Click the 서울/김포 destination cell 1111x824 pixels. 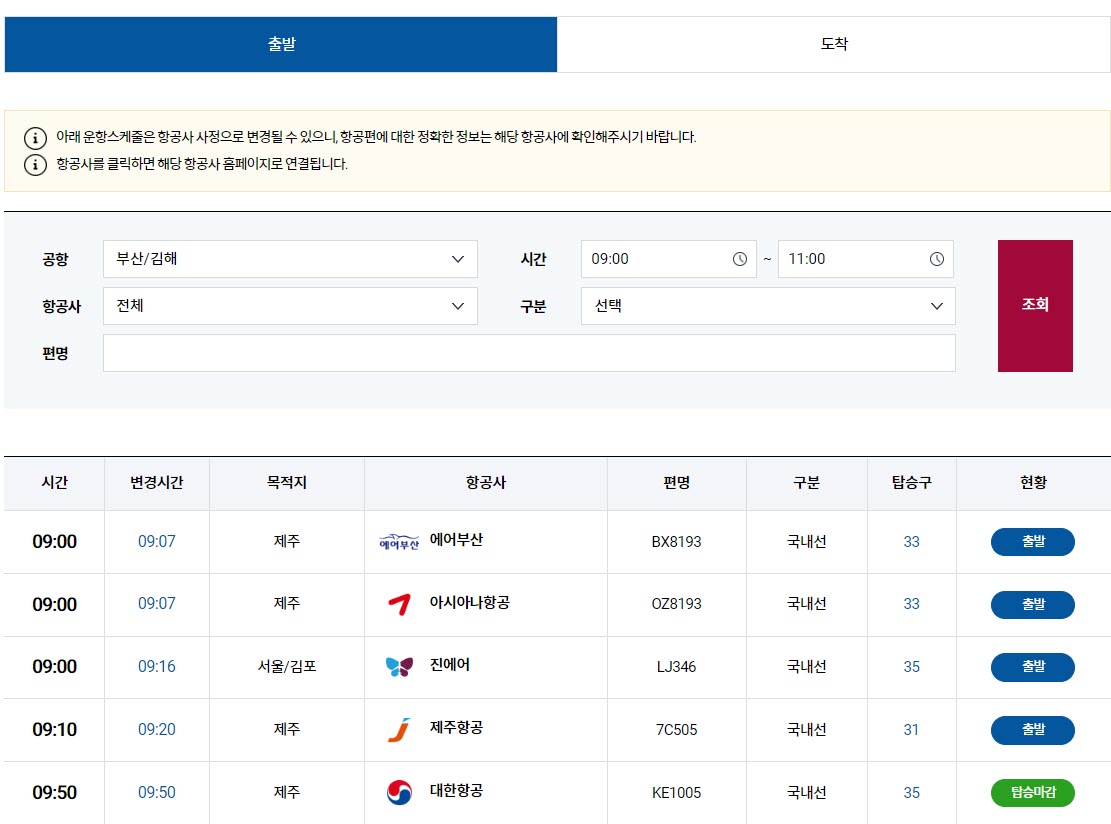287,667
